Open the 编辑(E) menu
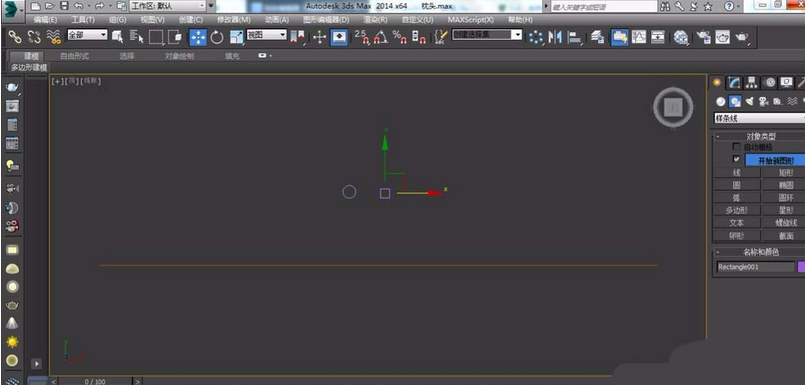805x385 pixels. point(45,20)
